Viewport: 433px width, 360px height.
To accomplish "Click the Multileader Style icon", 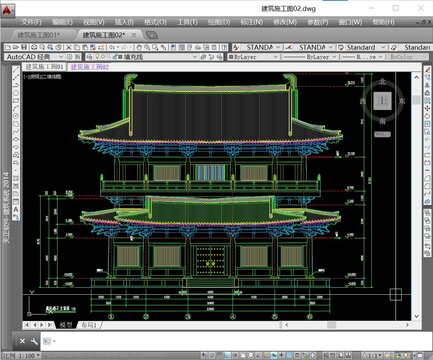I will pyautogui.click(x=394, y=47).
